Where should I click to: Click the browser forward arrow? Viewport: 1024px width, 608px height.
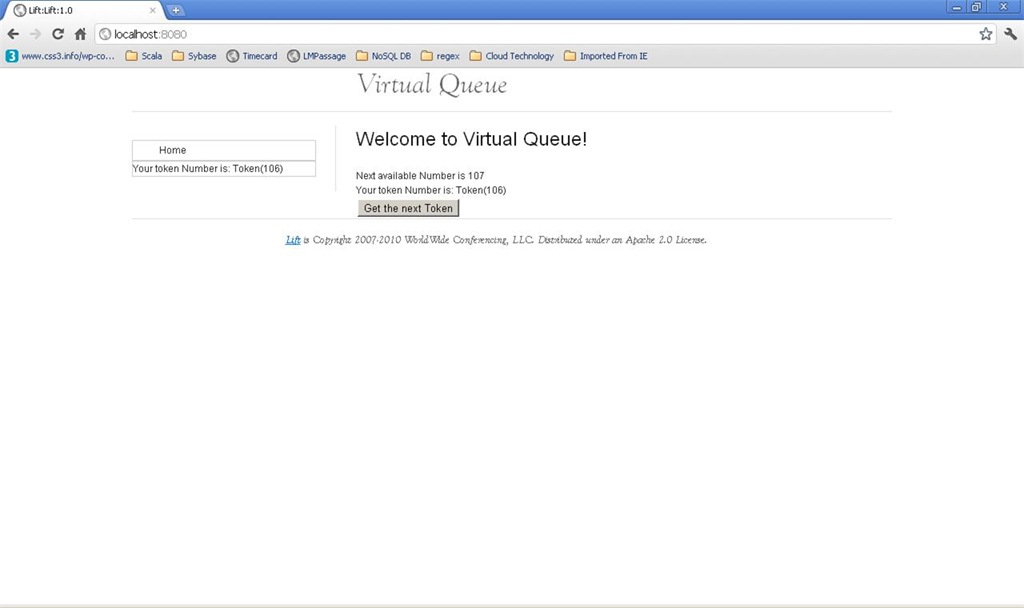pyautogui.click(x=35, y=34)
